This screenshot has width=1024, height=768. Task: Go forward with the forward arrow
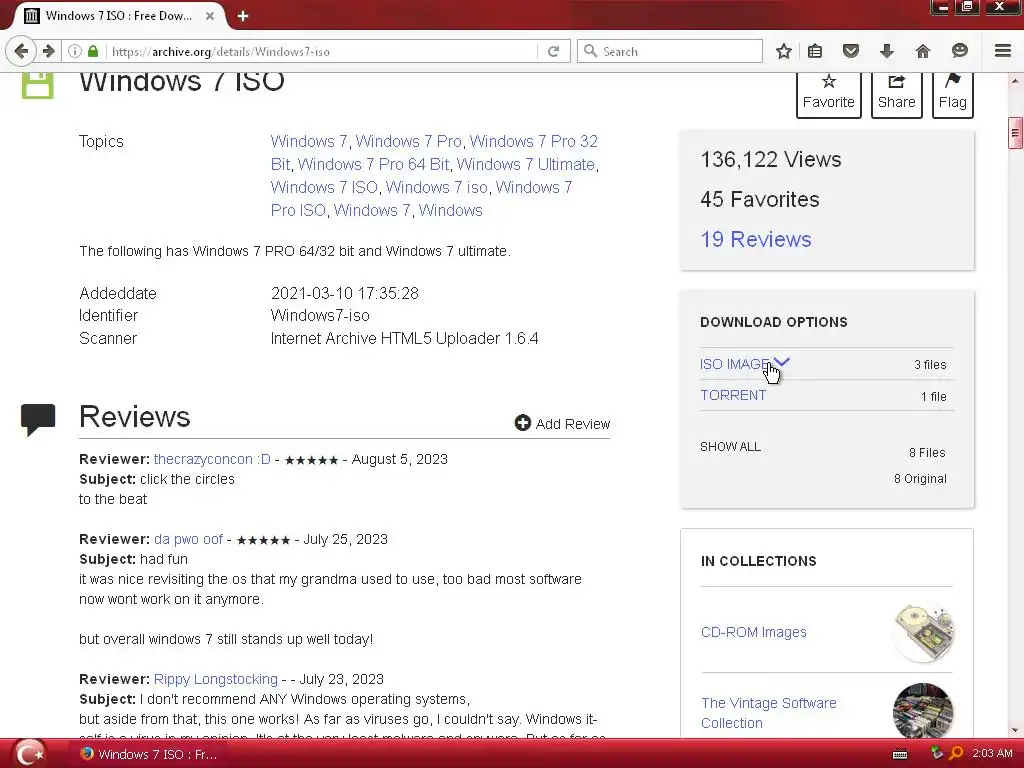[x=49, y=51]
